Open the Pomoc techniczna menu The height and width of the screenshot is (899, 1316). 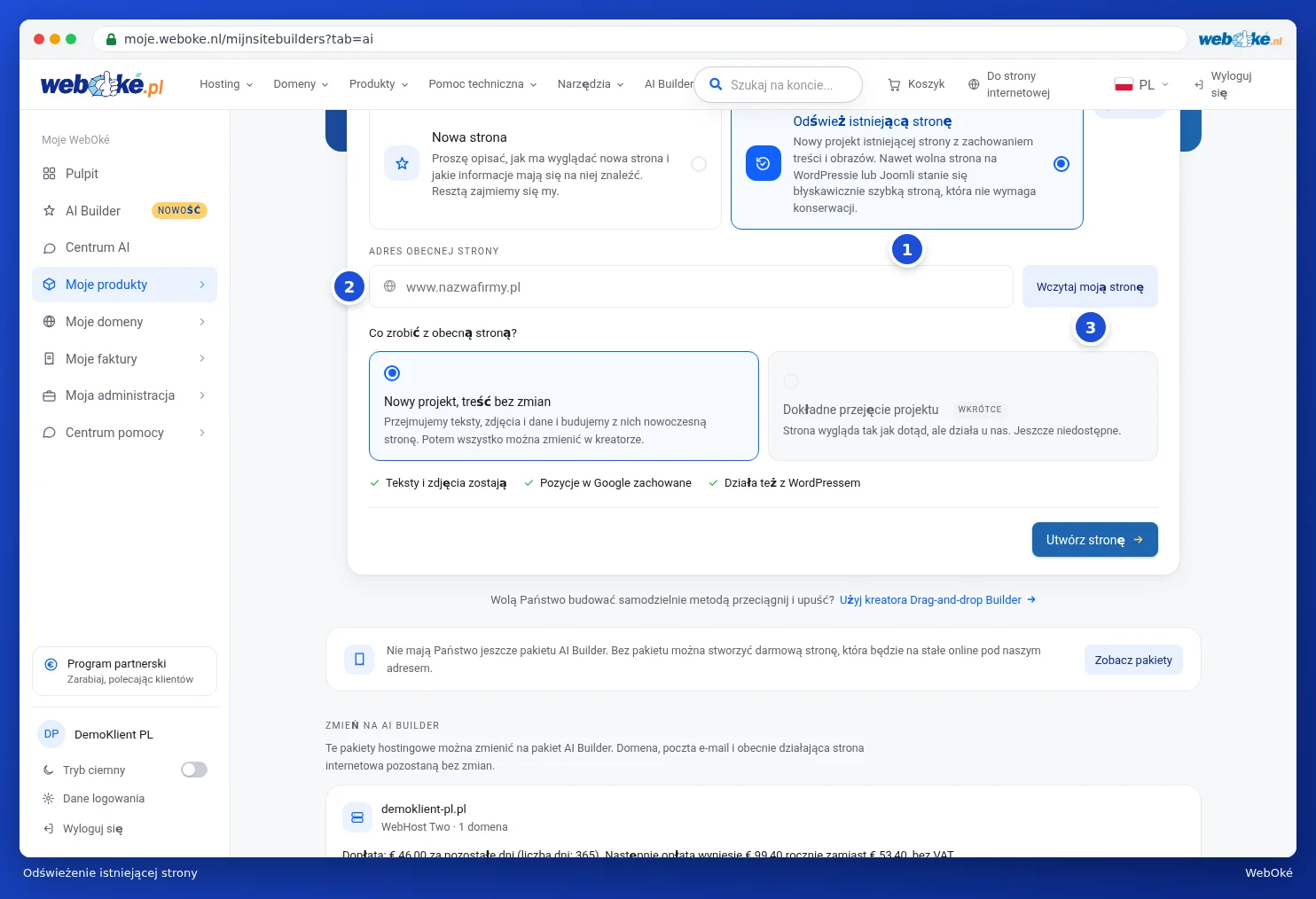(x=482, y=84)
